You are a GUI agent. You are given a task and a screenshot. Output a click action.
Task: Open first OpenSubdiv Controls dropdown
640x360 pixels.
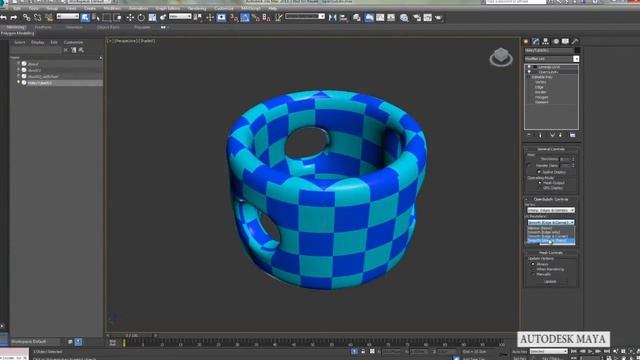[551, 210]
